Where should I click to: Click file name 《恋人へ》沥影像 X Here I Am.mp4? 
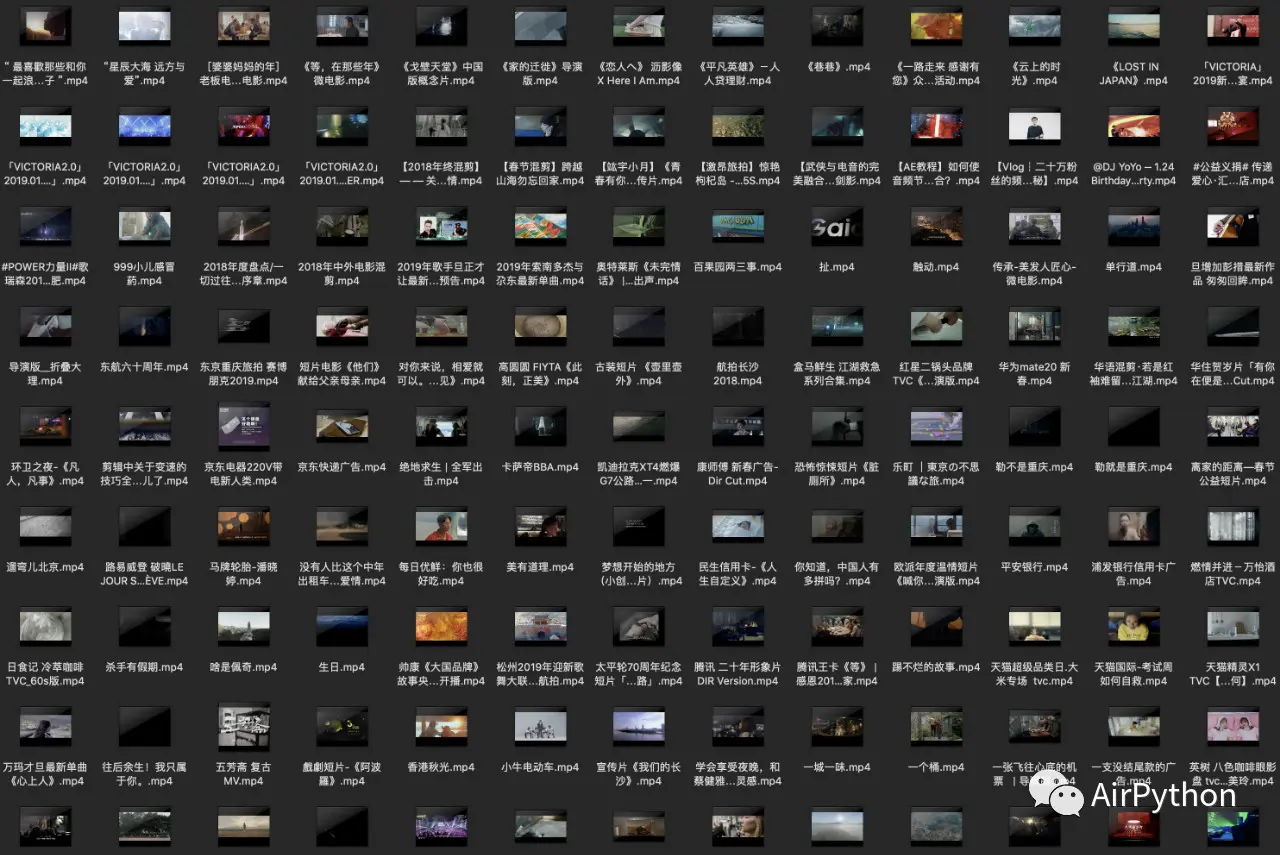pos(639,74)
